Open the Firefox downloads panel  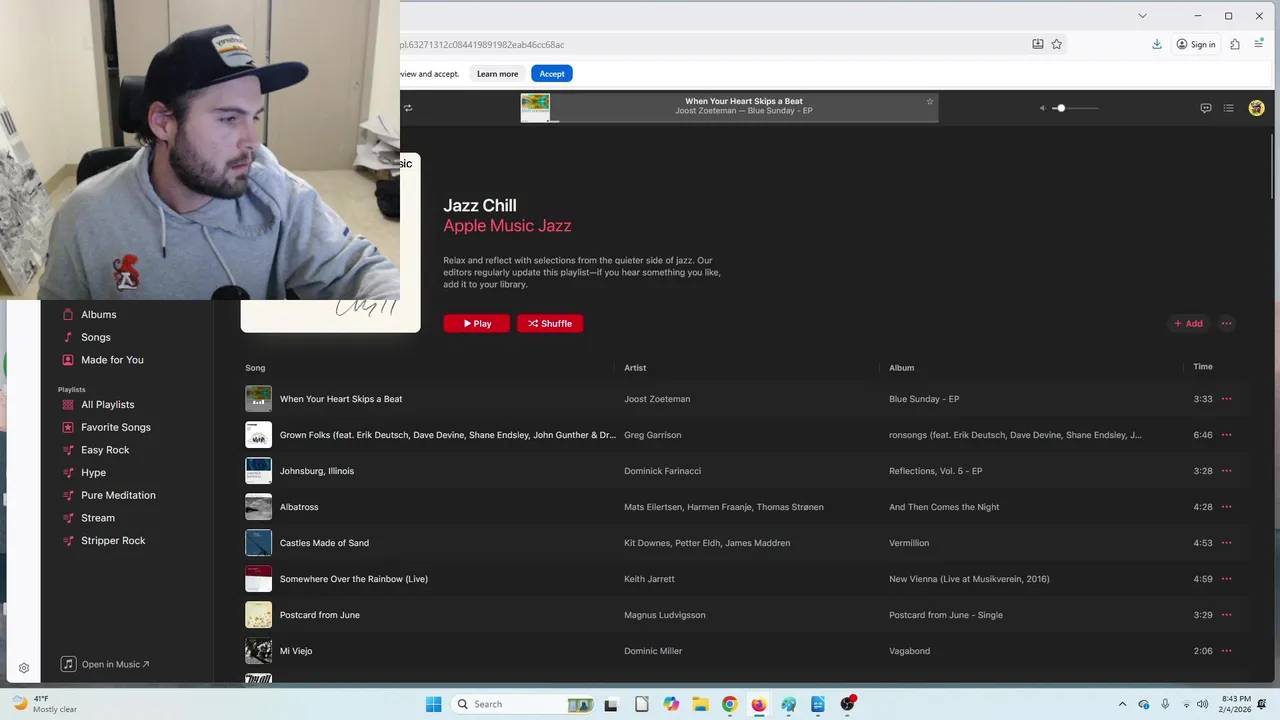coord(1157,44)
